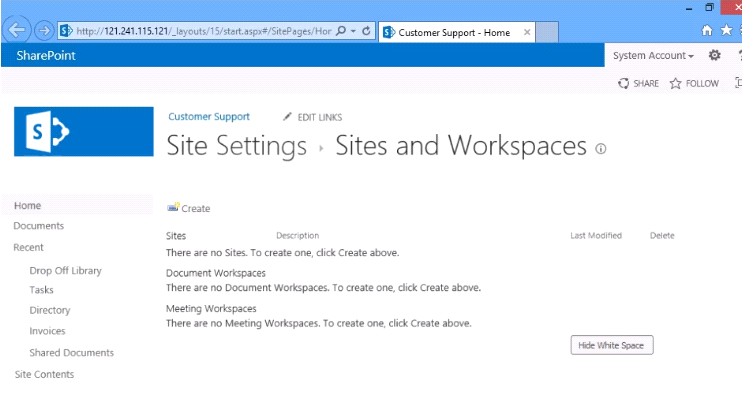Click the SharePoint site logo image
This screenshot has height=398, width=742.
(84, 132)
